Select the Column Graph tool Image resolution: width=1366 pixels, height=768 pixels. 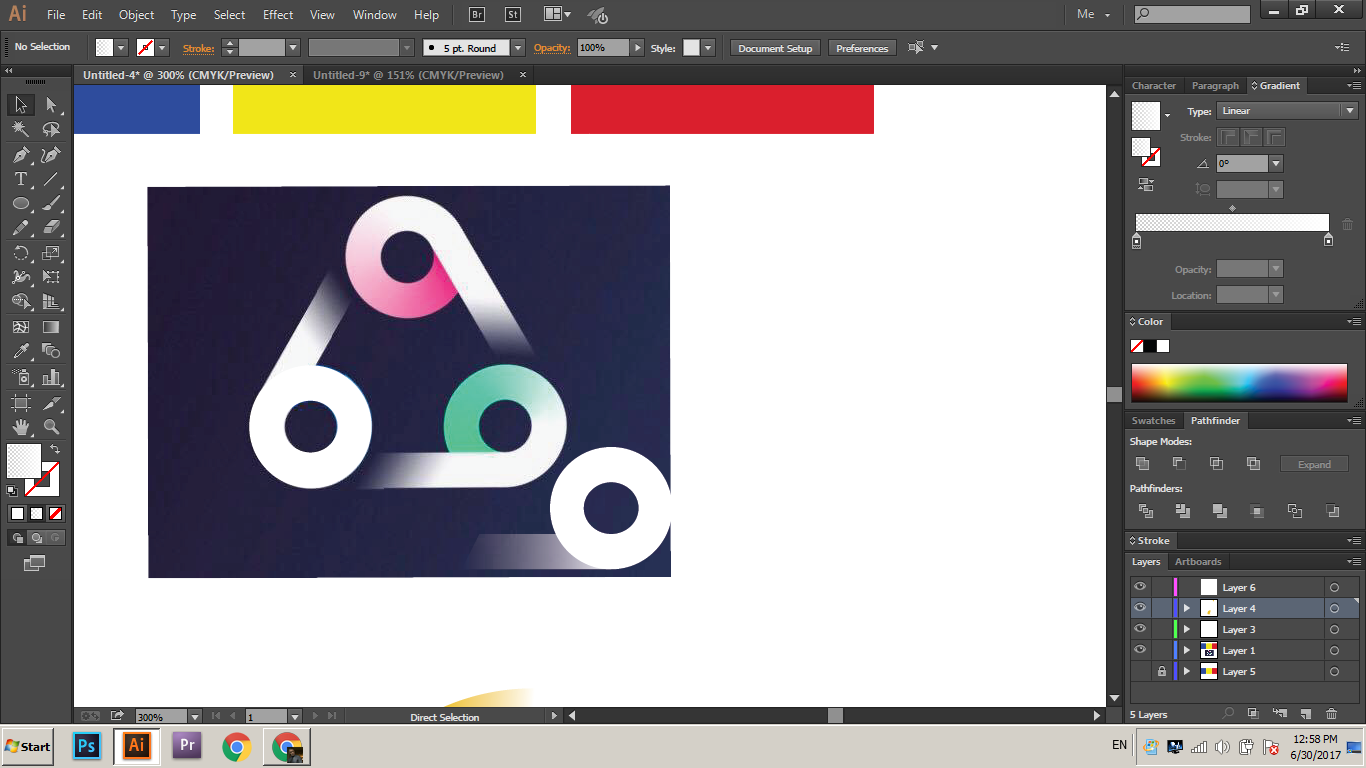pos(52,377)
